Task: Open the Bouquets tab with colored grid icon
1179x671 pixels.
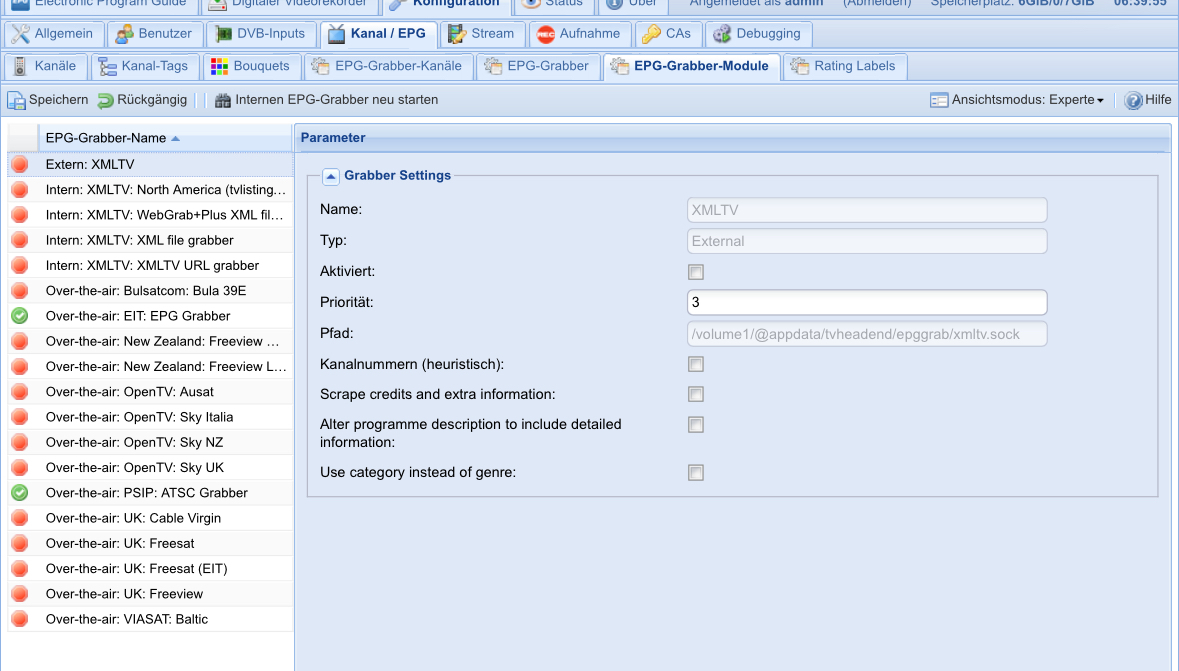Action: 219,66
